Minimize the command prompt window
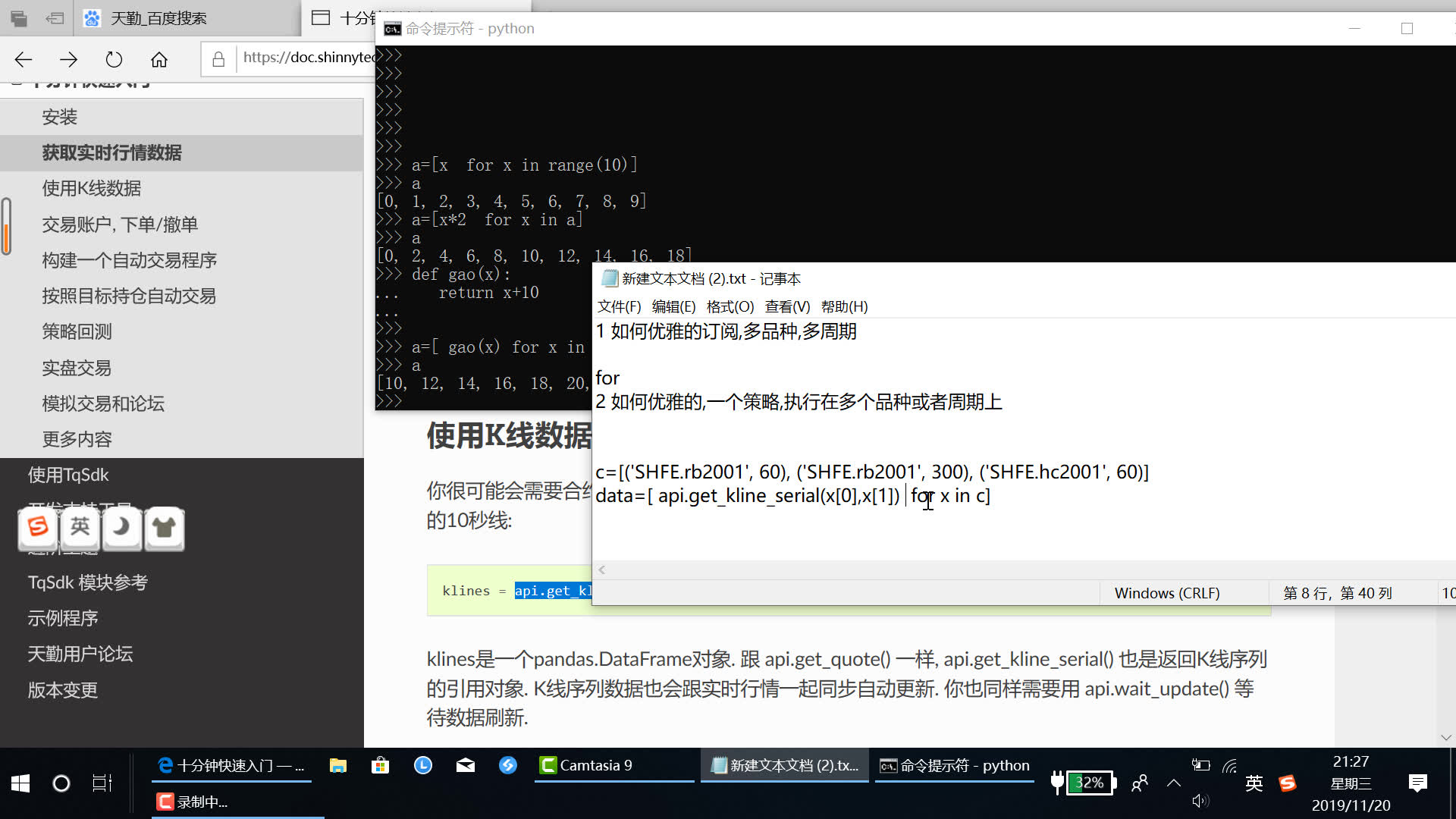Image resolution: width=1456 pixels, height=819 pixels. pyautogui.click(x=1354, y=28)
